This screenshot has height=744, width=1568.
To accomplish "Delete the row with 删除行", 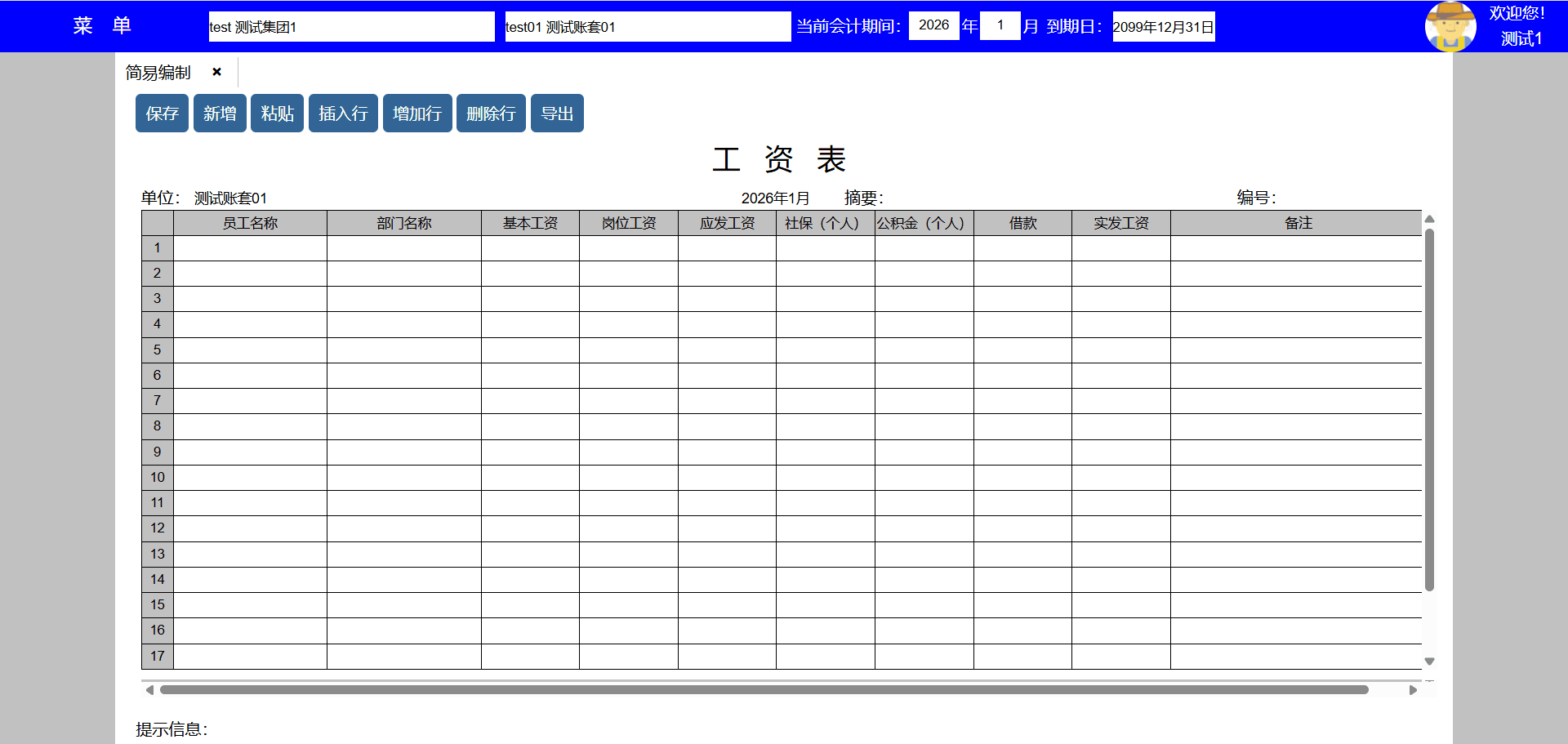I will [491, 114].
